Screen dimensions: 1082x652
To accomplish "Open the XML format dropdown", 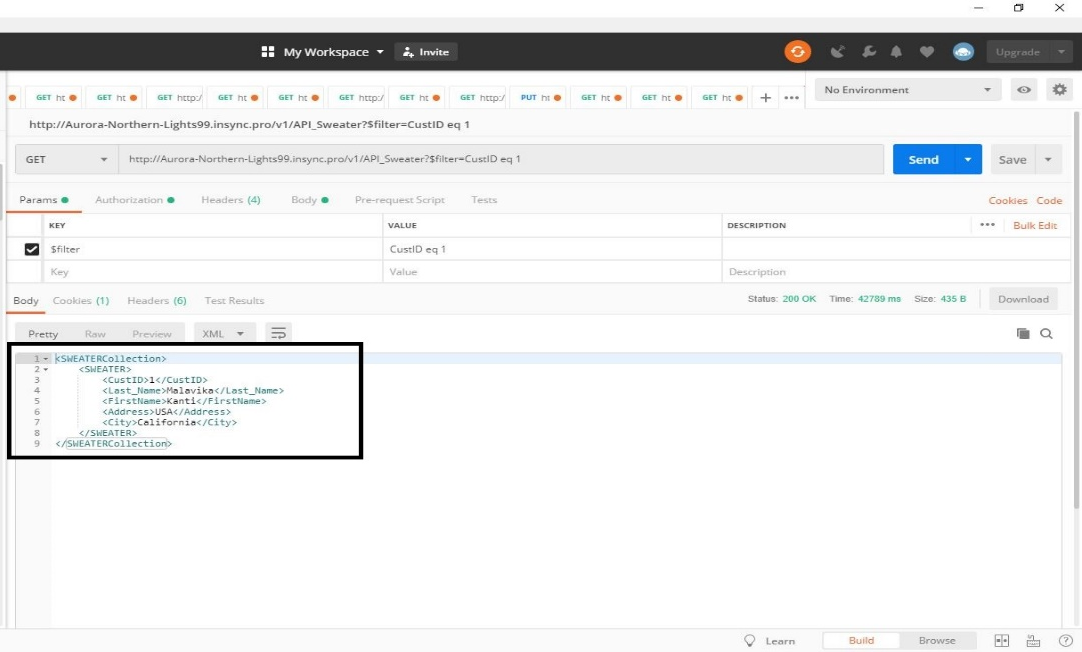I will coord(224,333).
